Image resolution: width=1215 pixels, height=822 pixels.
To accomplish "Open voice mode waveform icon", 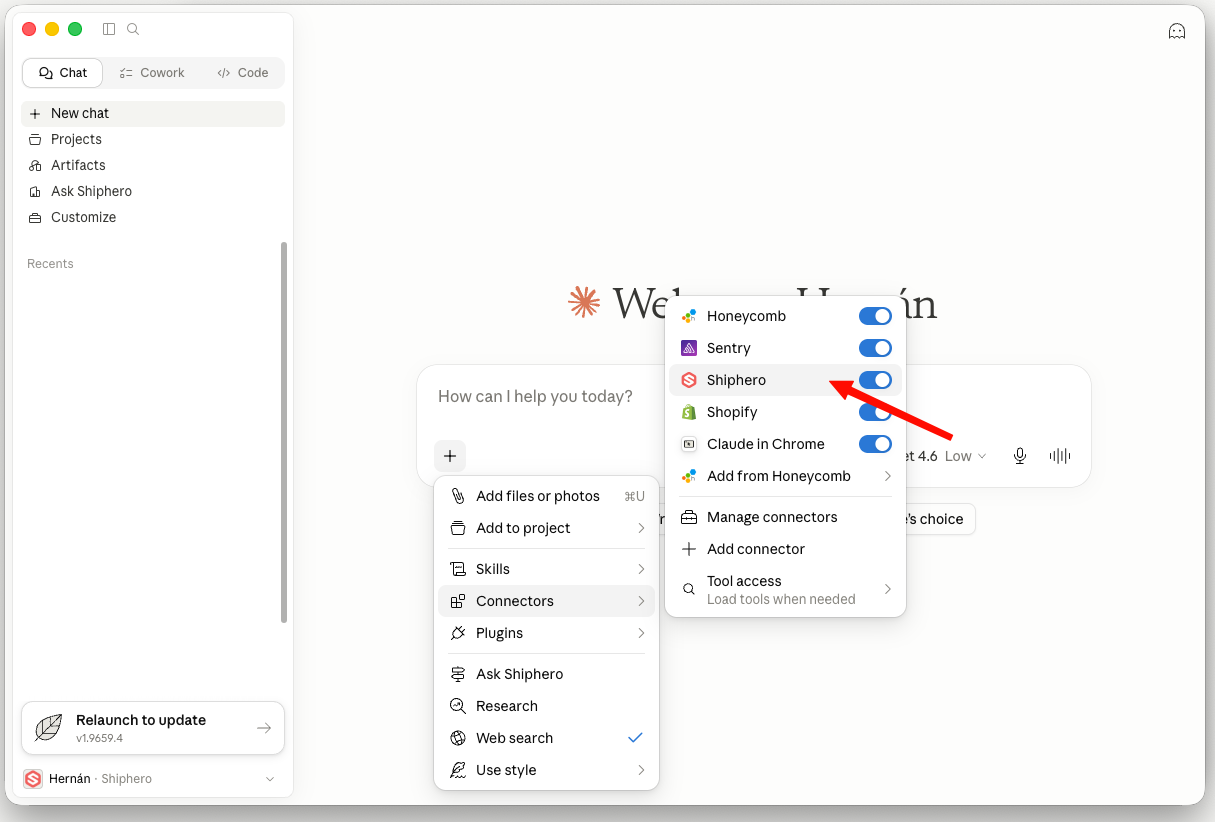I will (1060, 456).
